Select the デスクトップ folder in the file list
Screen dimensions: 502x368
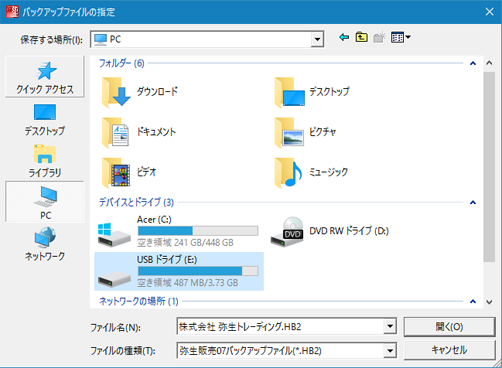(x=312, y=92)
